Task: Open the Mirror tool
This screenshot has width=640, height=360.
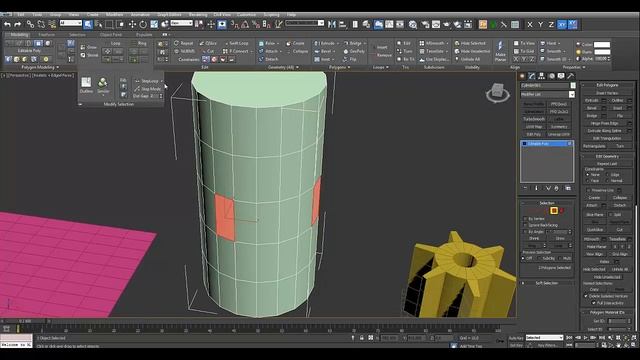Action: pos(331,24)
